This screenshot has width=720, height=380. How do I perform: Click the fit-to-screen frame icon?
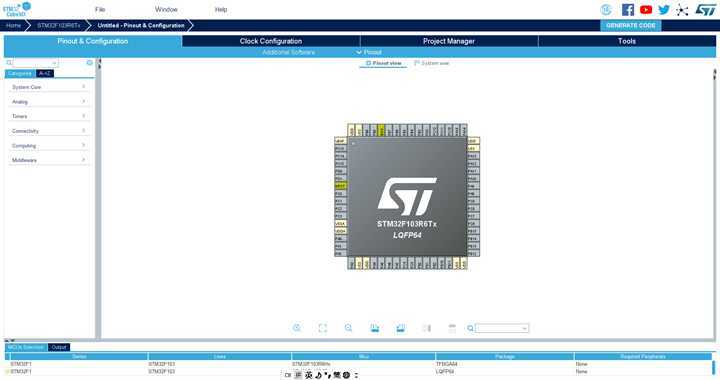pos(323,328)
